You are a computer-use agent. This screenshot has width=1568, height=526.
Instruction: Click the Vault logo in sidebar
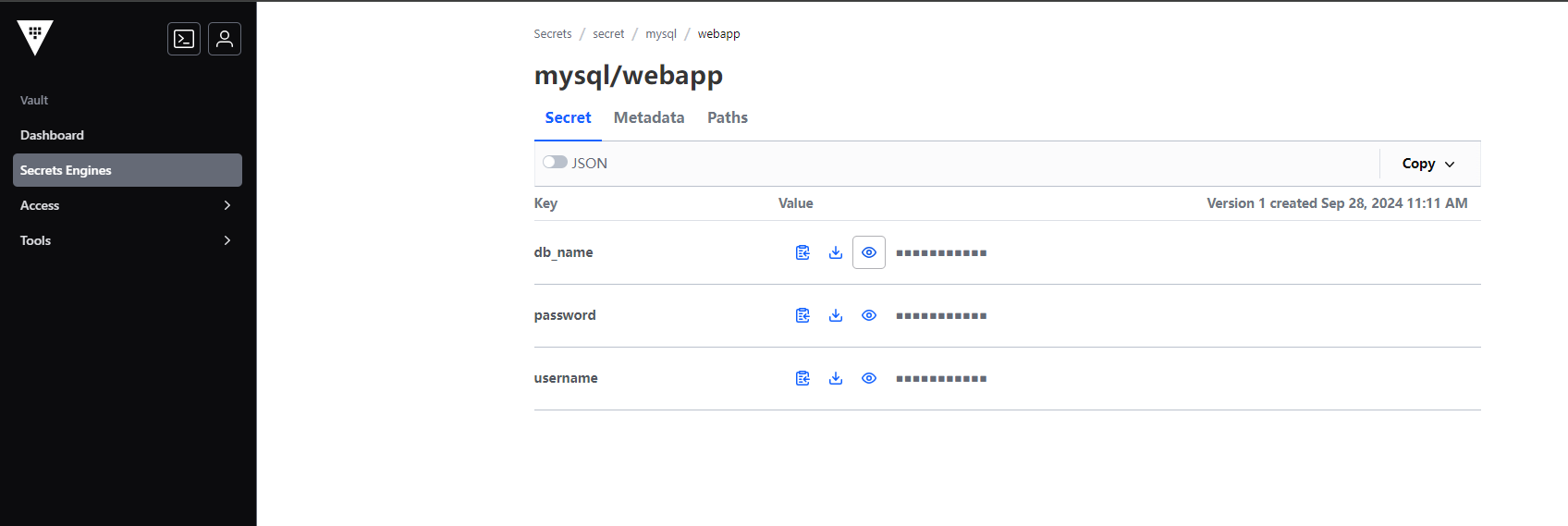35,38
